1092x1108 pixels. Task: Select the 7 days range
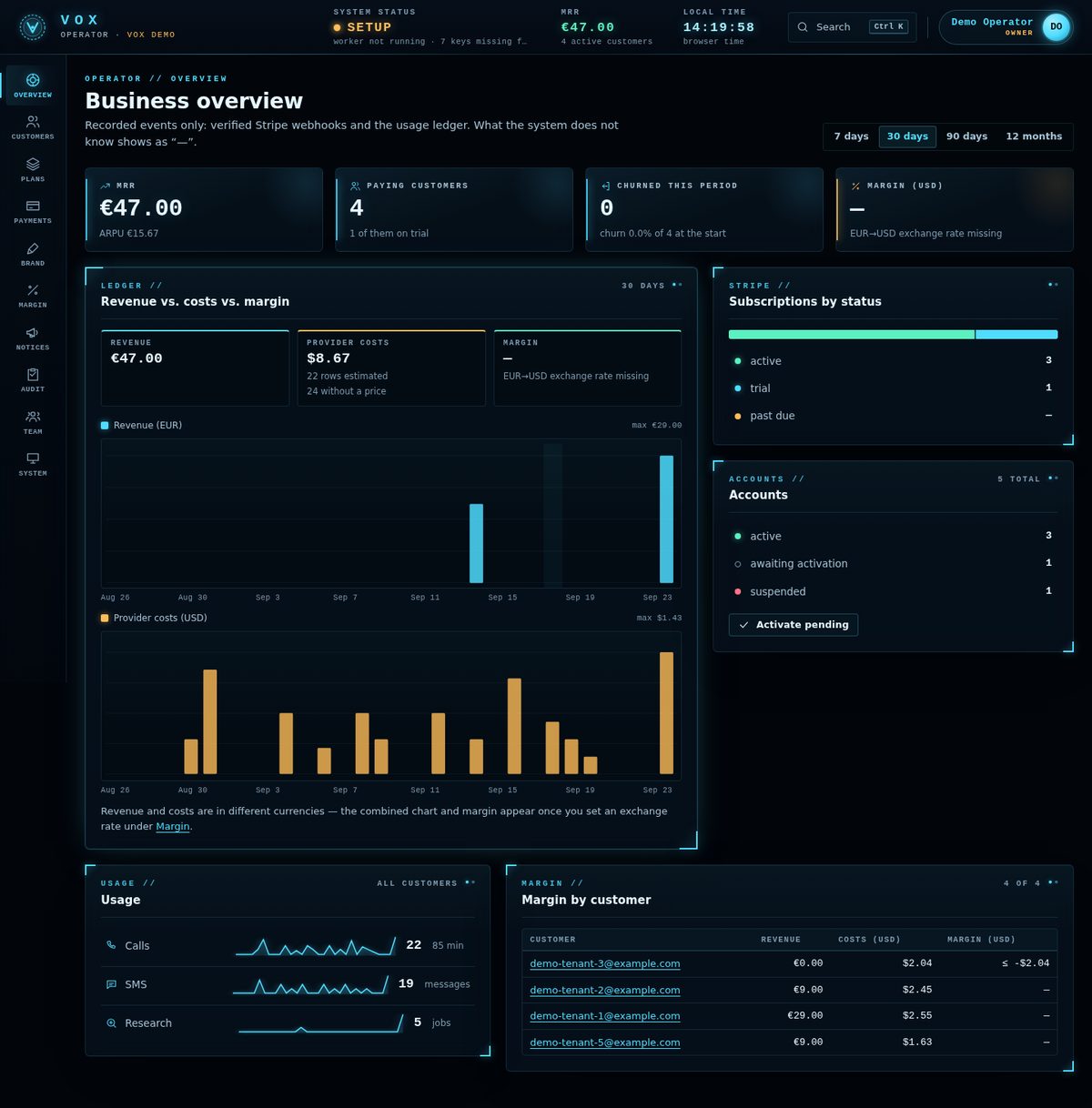pos(851,136)
